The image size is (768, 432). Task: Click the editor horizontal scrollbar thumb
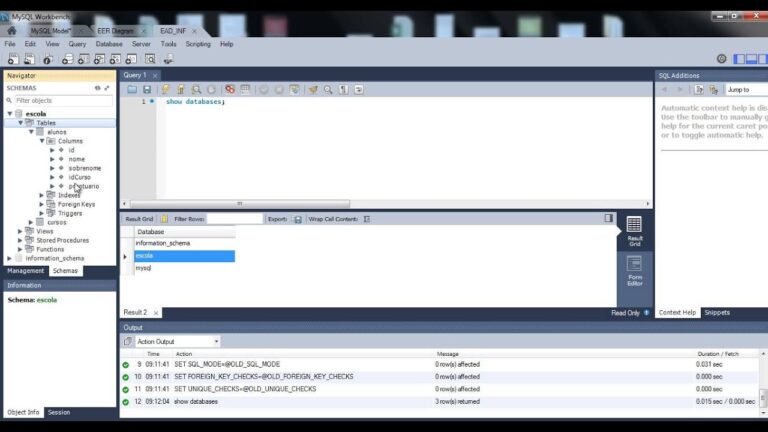pos(240,204)
